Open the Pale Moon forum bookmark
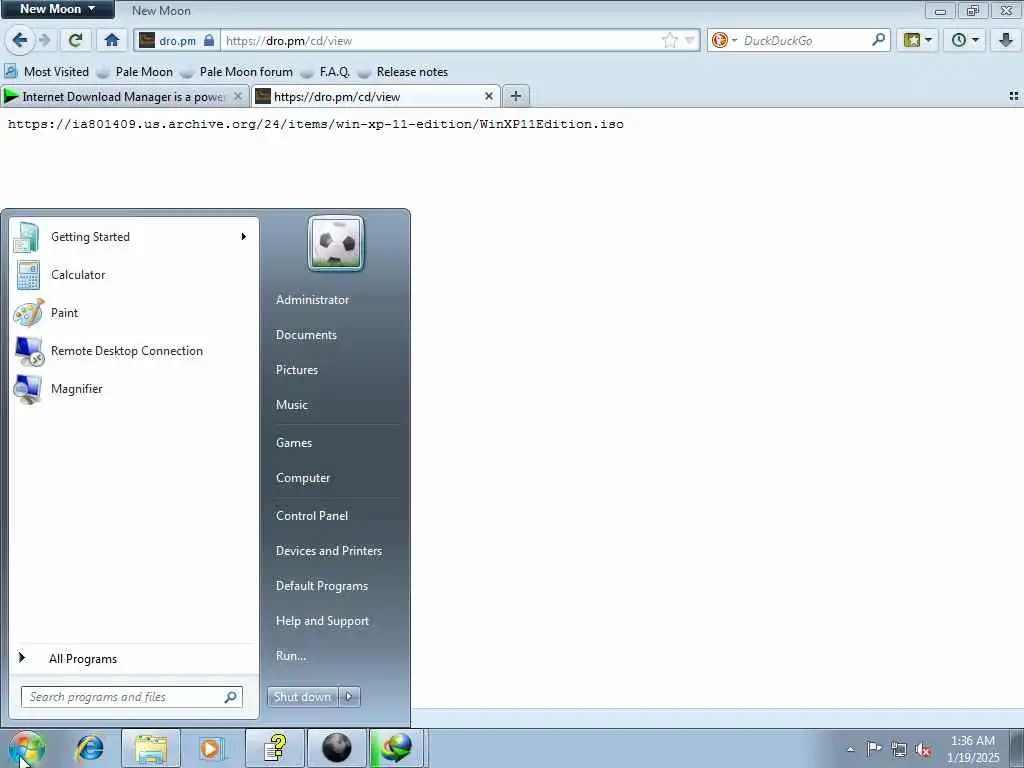1024x768 pixels. coord(237,72)
